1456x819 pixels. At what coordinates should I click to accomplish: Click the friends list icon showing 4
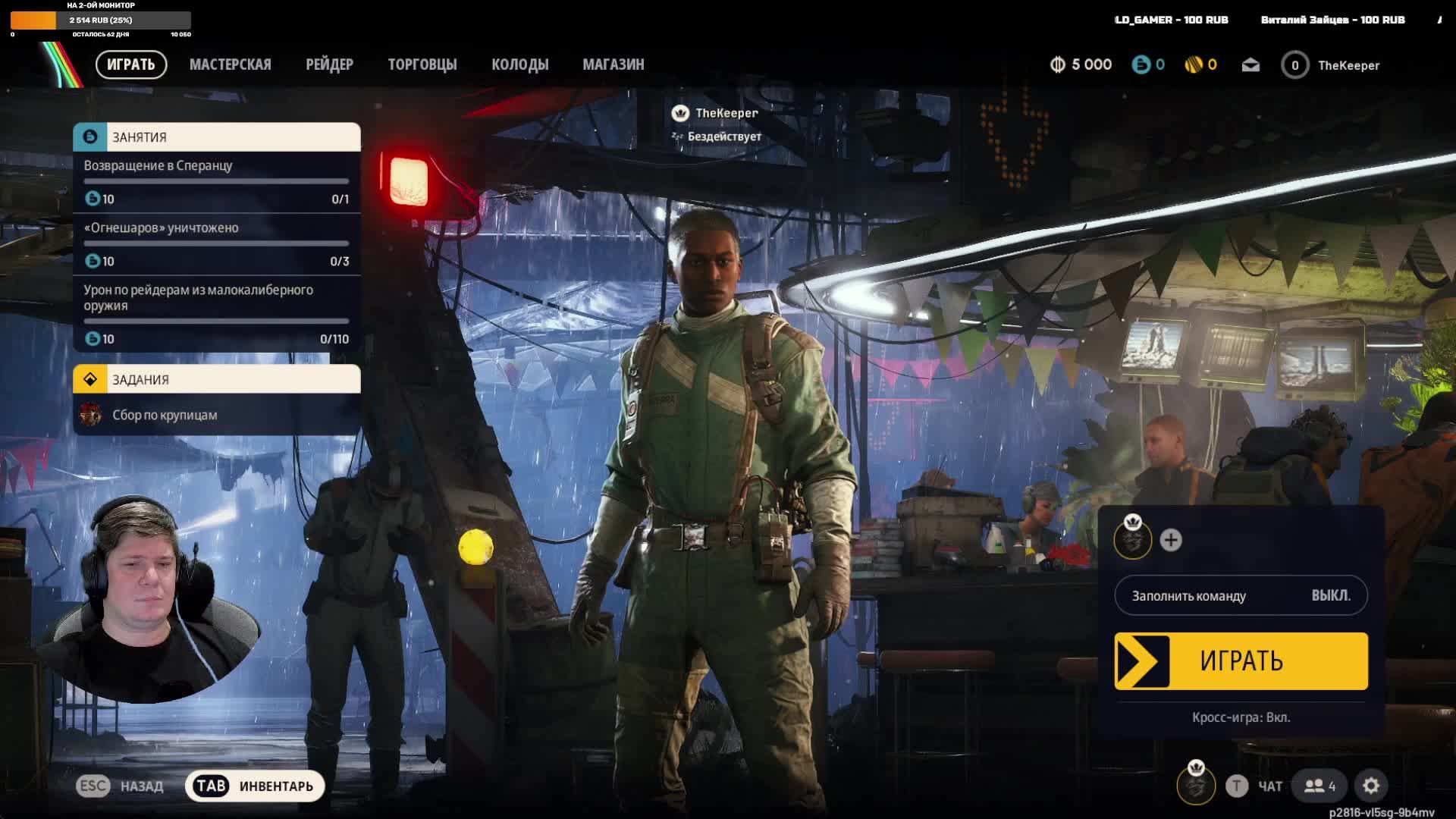coord(1319,786)
